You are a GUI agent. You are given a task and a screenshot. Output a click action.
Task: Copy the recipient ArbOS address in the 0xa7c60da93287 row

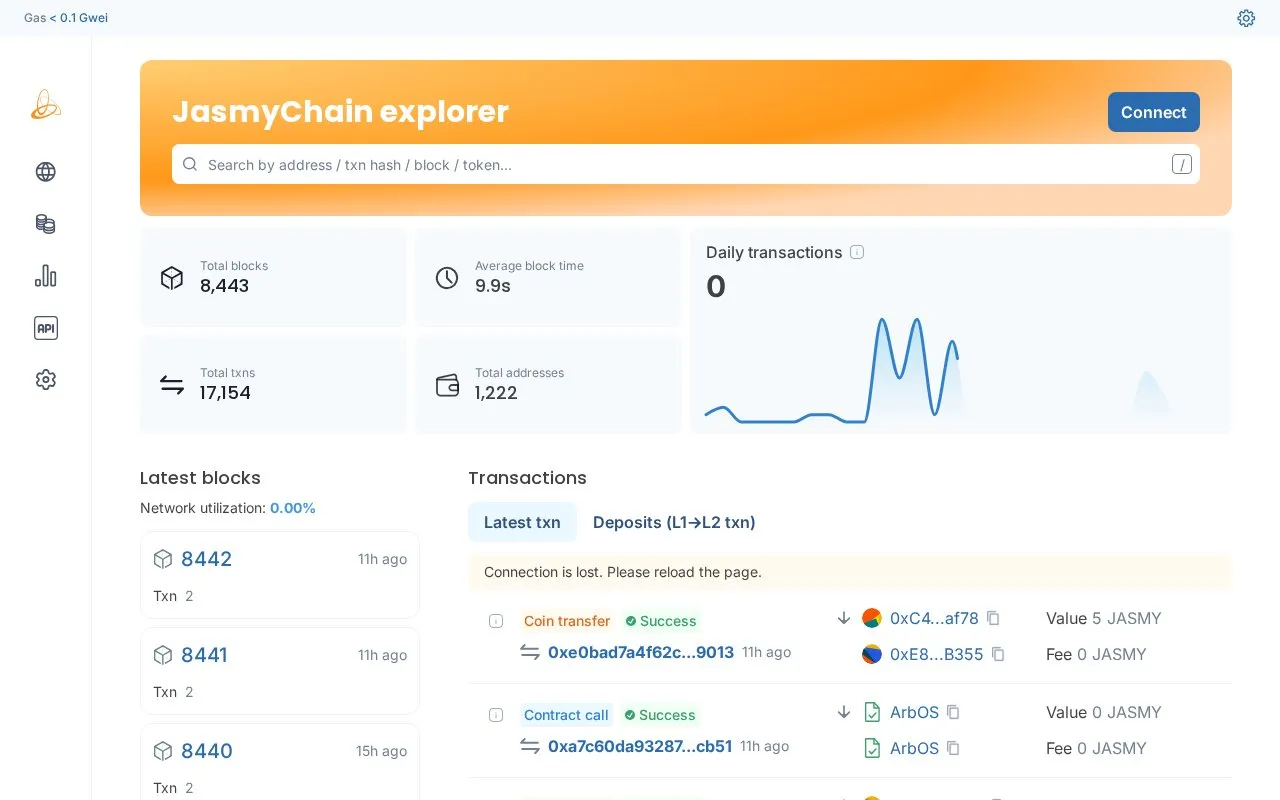(x=953, y=748)
